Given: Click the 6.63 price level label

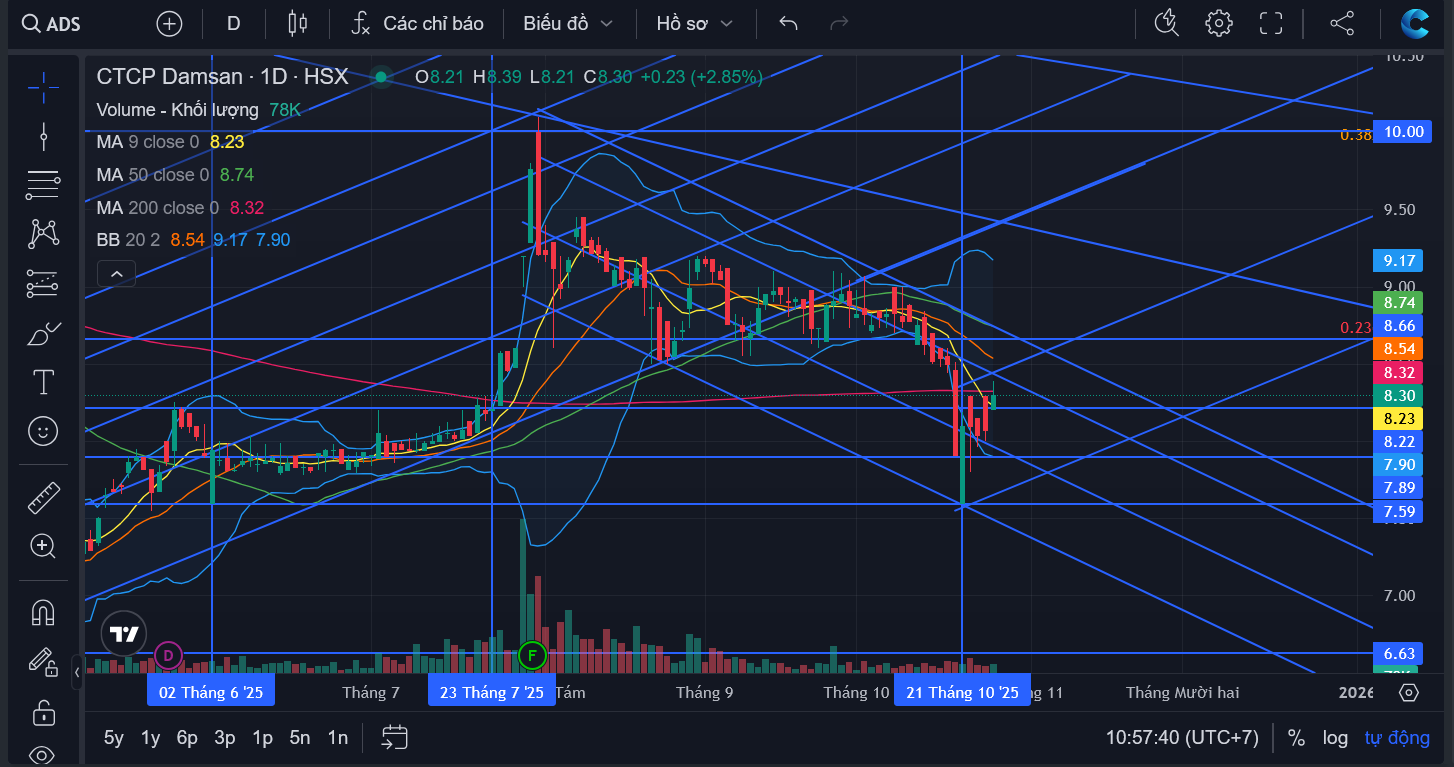Looking at the screenshot, I should click(1398, 653).
